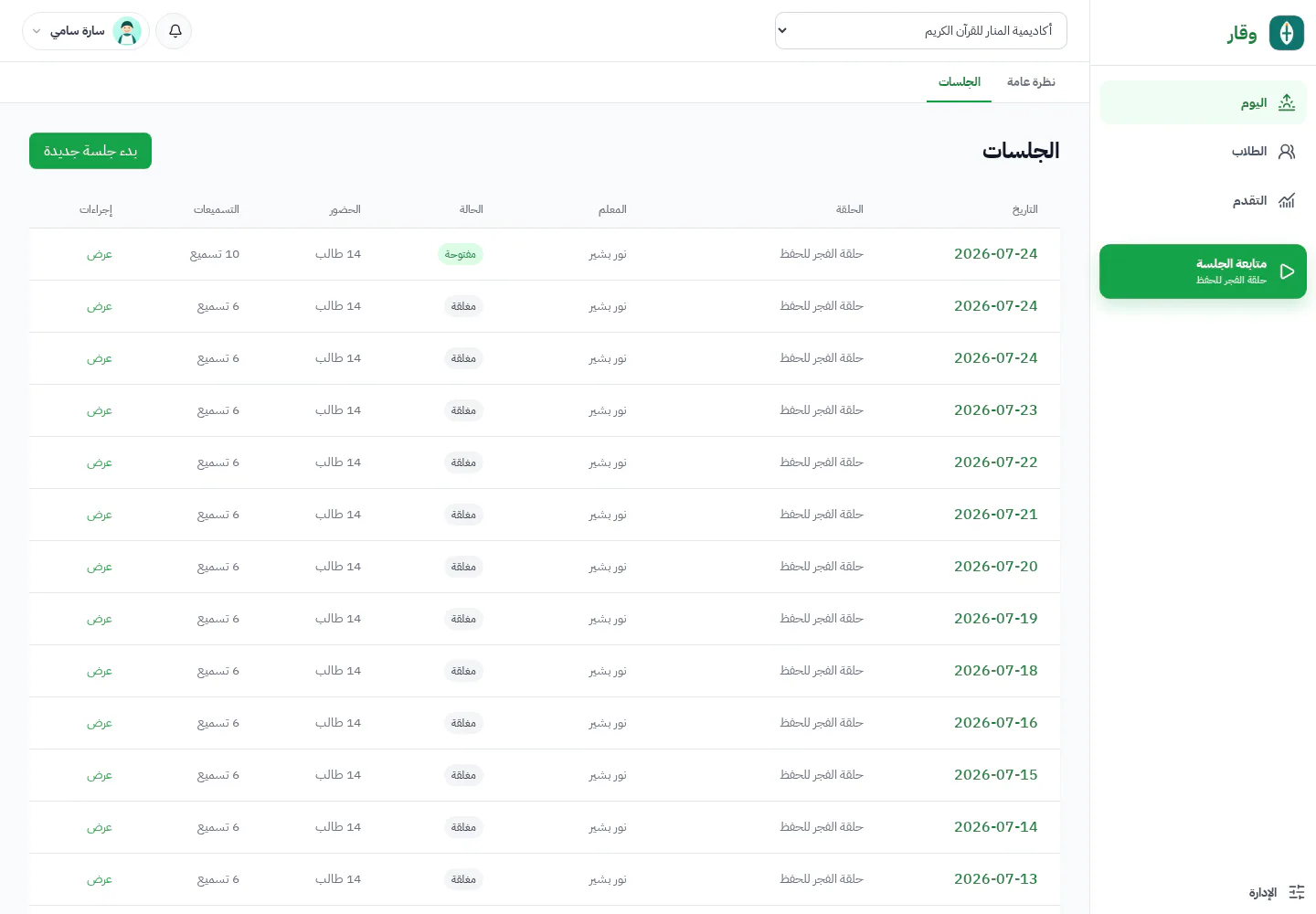Open the academy selector dropdown
The height and width of the screenshot is (914, 1316).
[920, 30]
